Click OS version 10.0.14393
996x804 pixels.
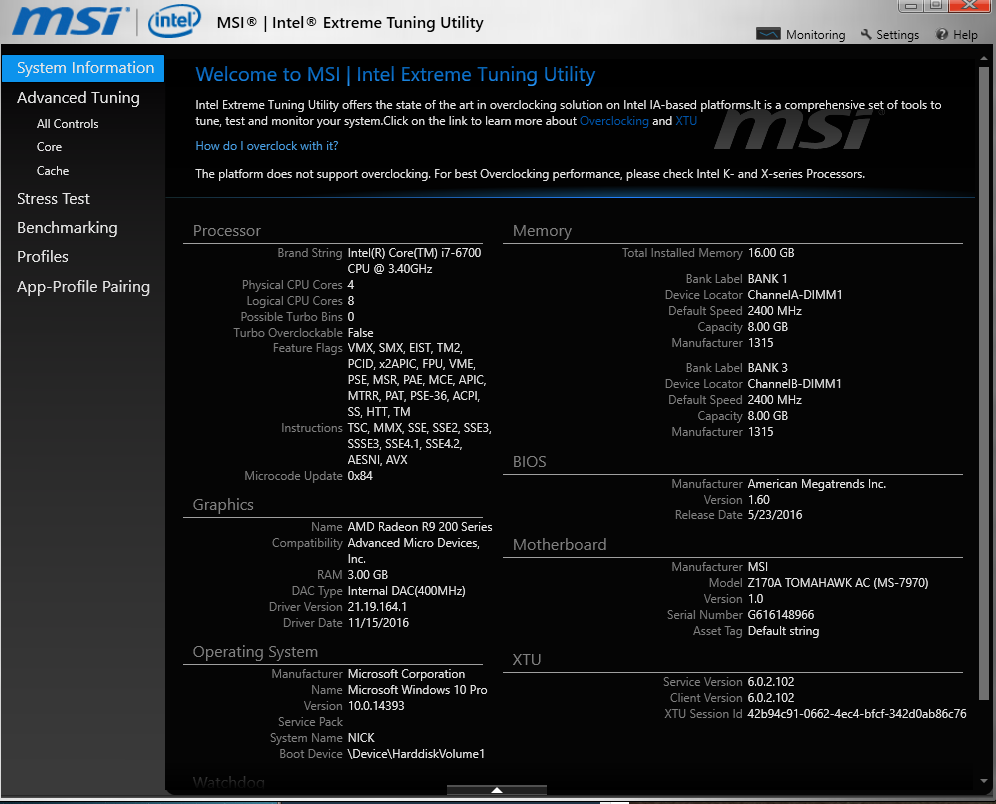click(x=375, y=706)
